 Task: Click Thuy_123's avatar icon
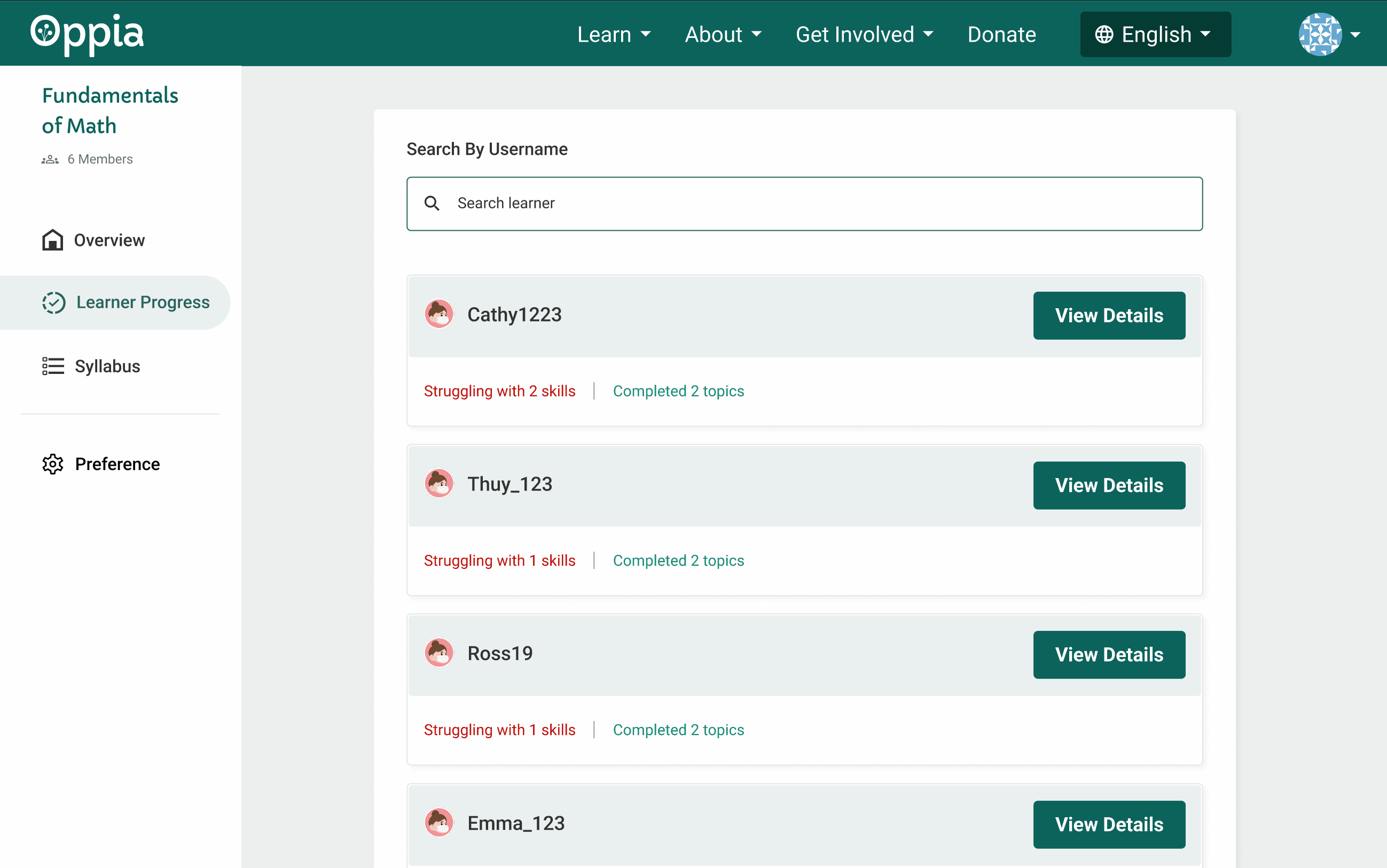(439, 484)
